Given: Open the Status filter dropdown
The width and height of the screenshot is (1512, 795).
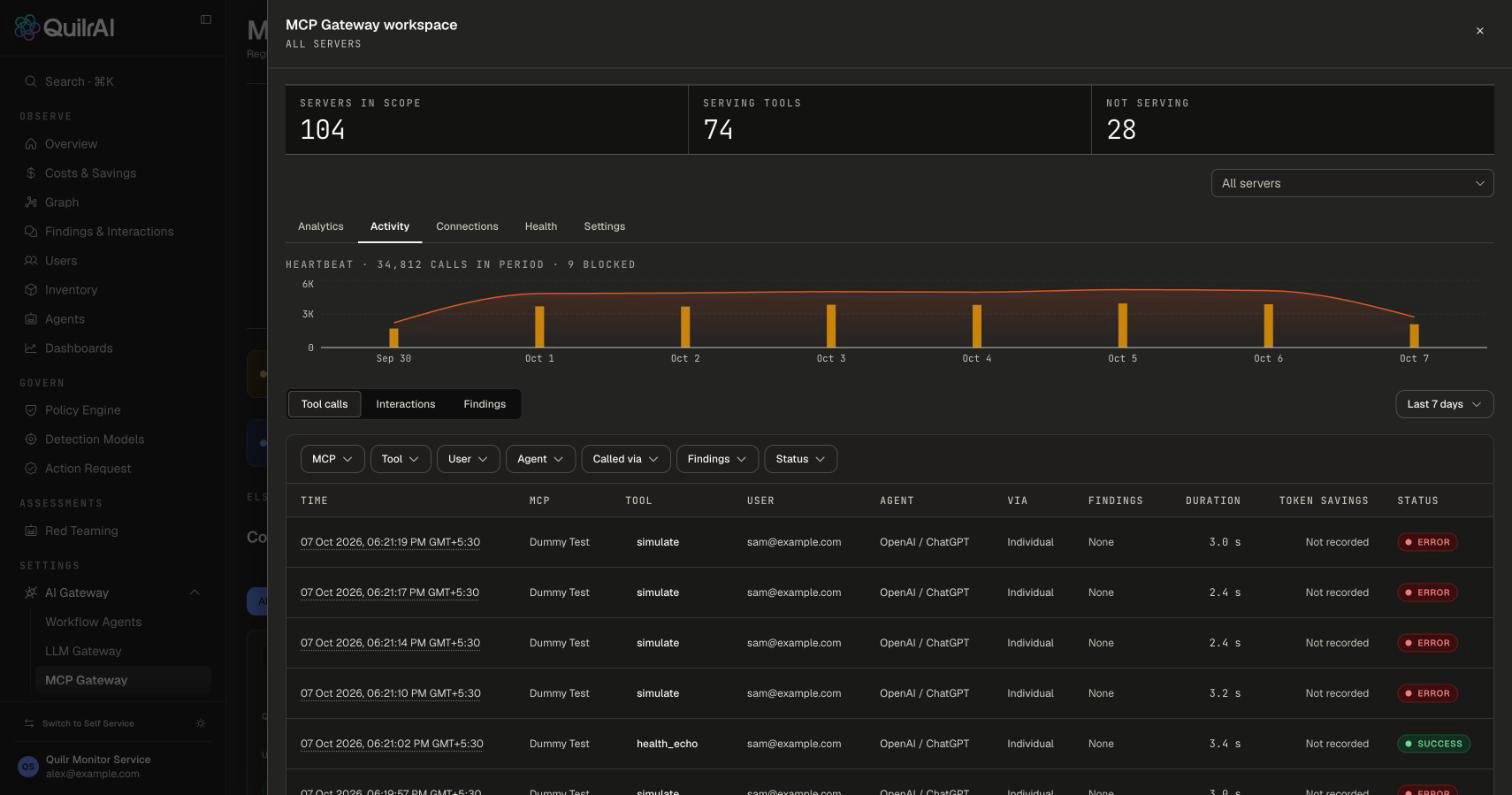Looking at the screenshot, I should pyautogui.click(x=801, y=459).
